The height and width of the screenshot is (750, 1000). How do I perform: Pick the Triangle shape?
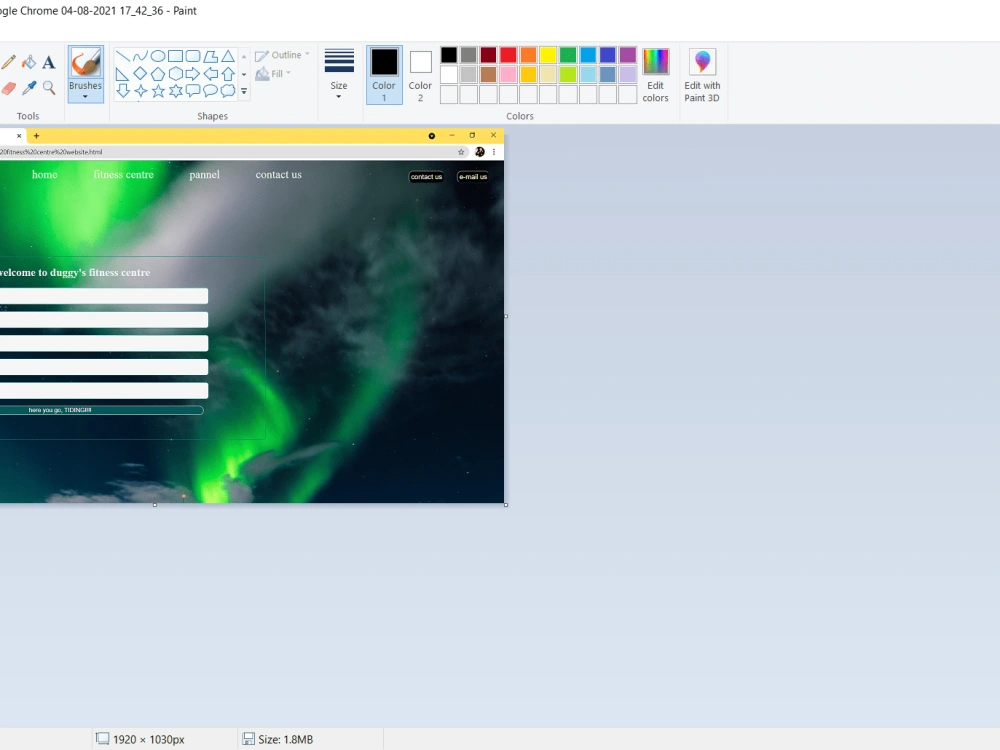click(x=228, y=56)
